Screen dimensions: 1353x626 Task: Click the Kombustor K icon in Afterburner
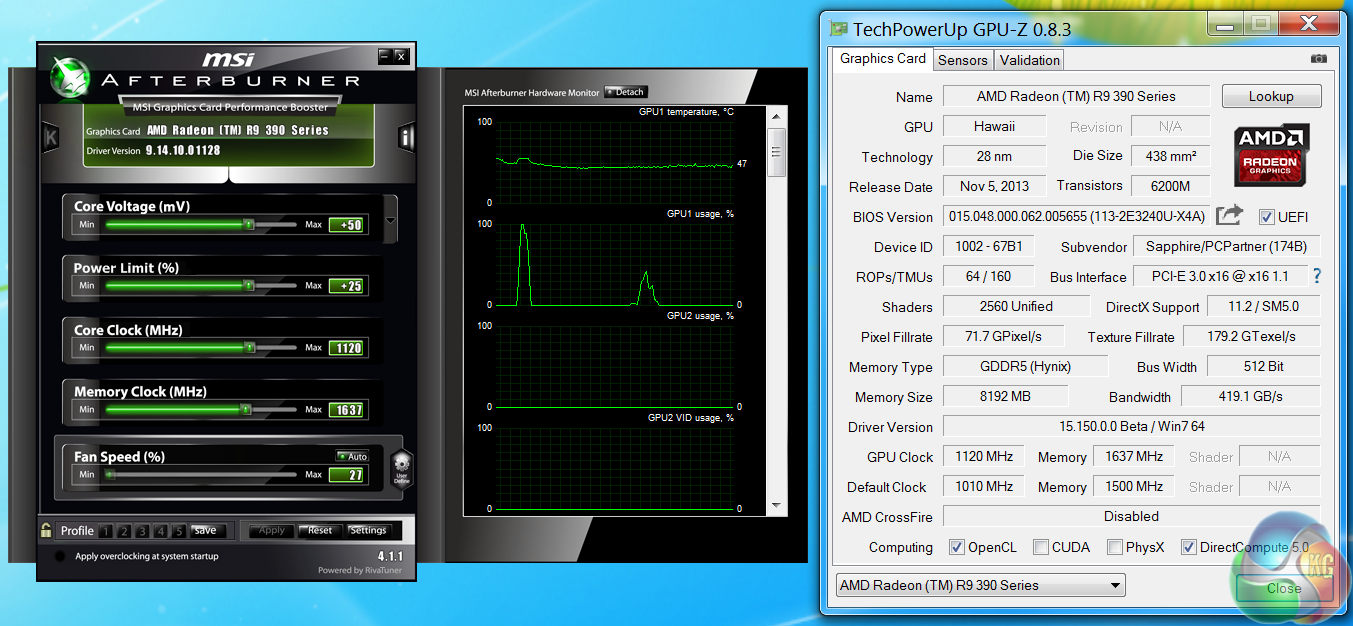click(51, 137)
